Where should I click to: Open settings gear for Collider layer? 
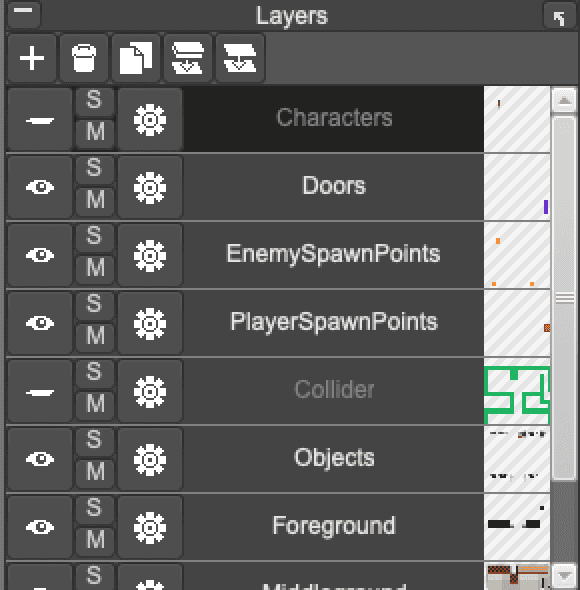[x=150, y=391]
